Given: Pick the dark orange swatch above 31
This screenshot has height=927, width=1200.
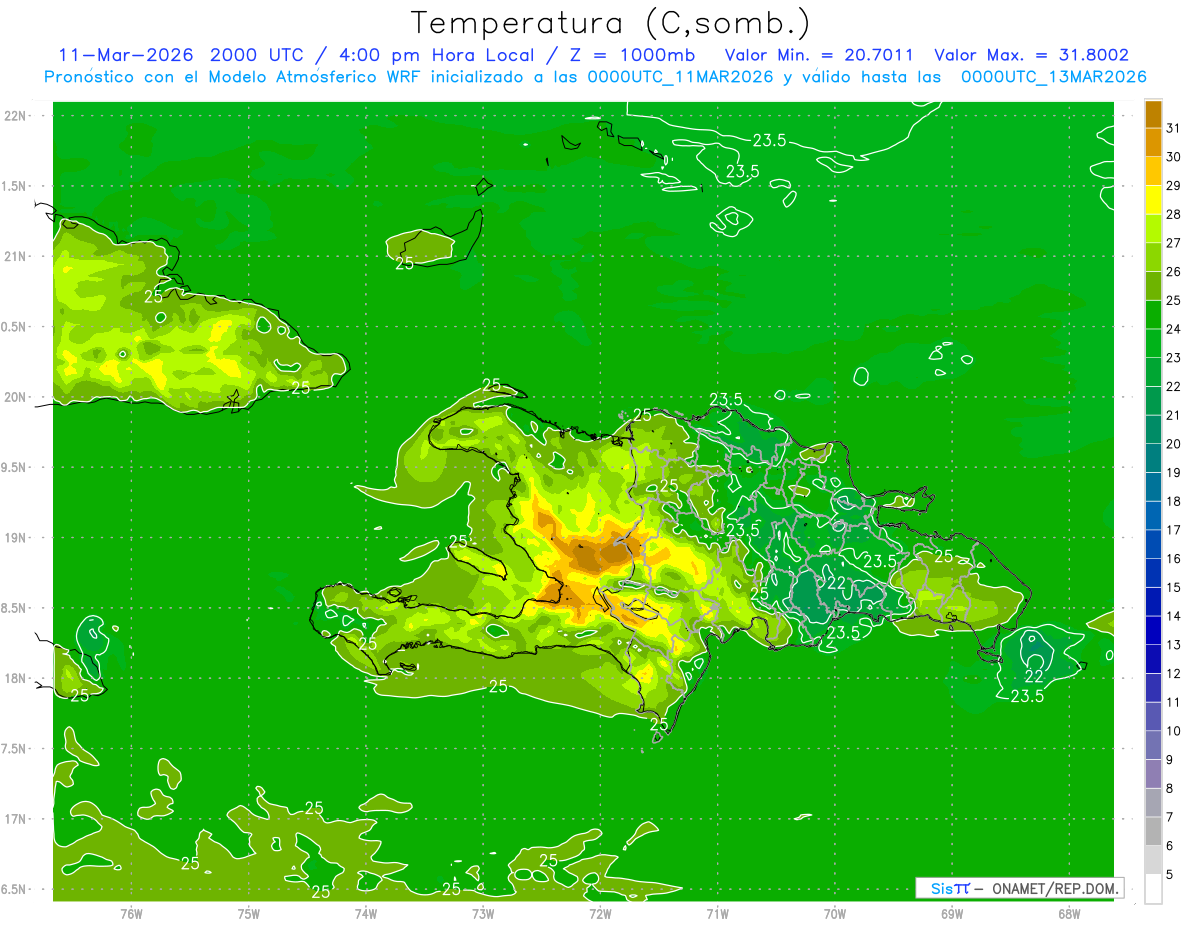Looking at the screenshot, I should [x=1153, y=113].
